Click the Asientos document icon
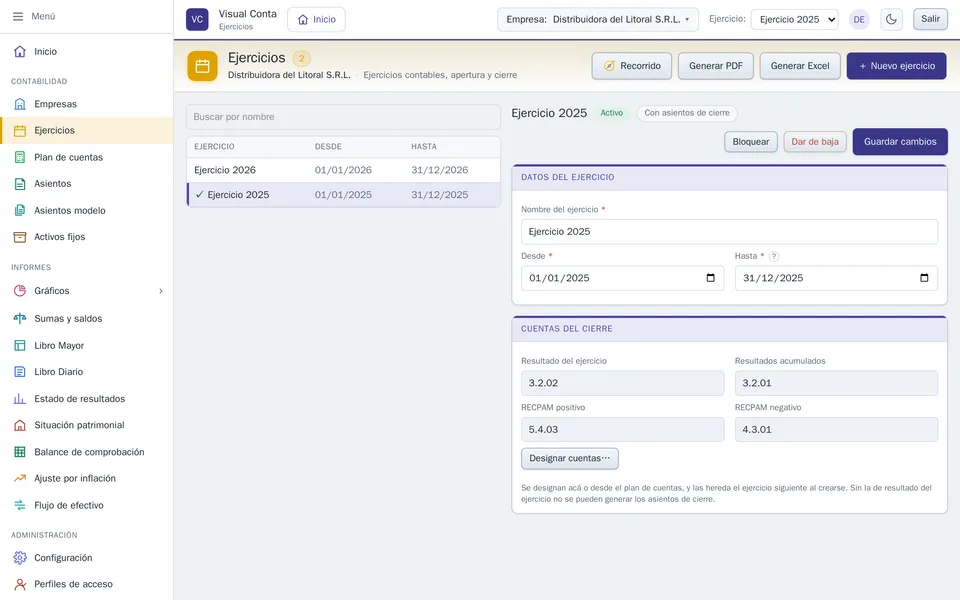Screen dimensions: 960x600 click(x=20, y=184)
